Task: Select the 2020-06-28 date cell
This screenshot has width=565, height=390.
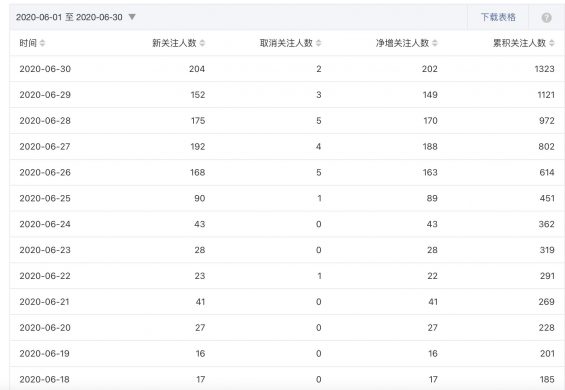Action: [45, 121]
